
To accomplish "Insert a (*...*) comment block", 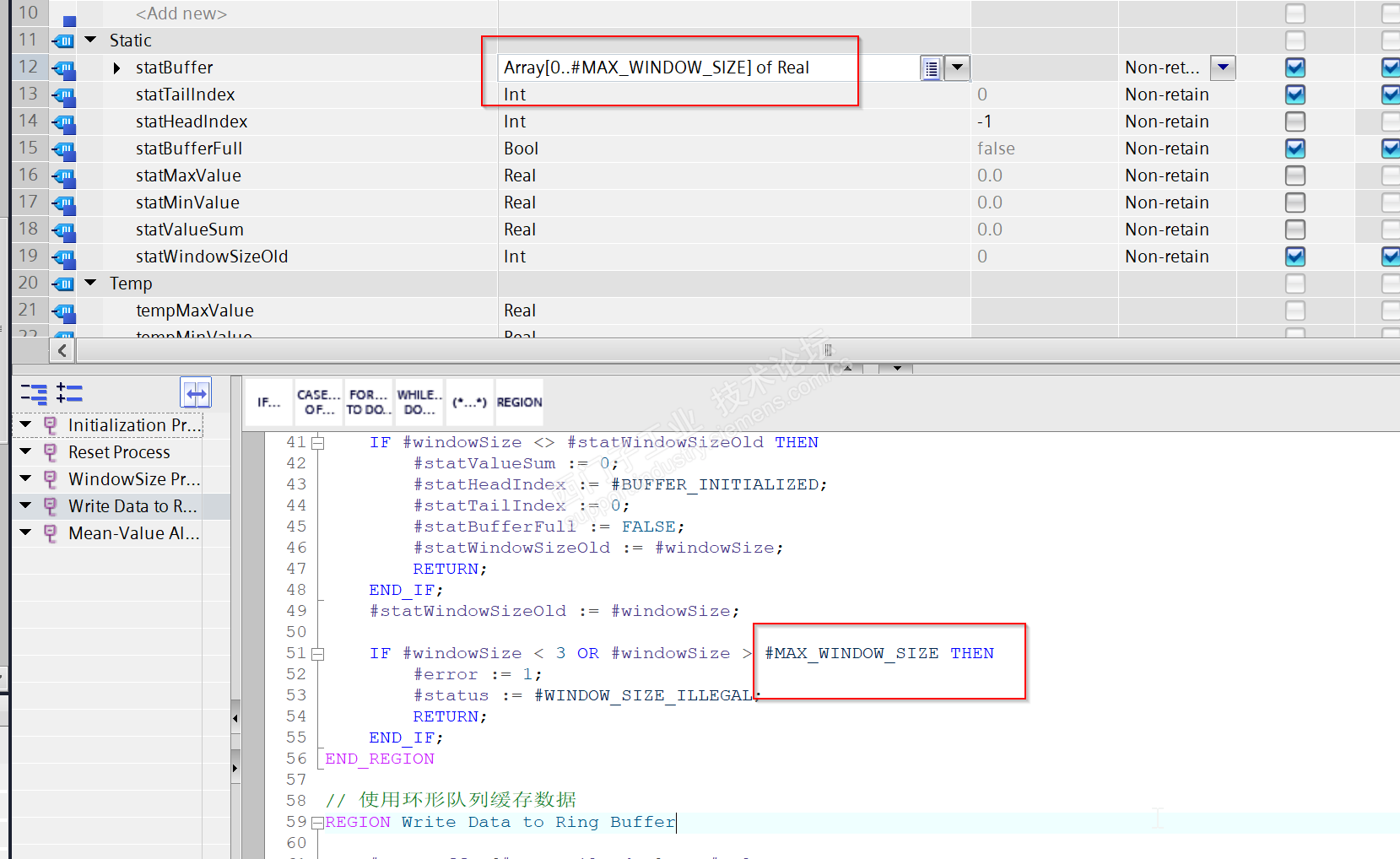I will pos(469,402).
